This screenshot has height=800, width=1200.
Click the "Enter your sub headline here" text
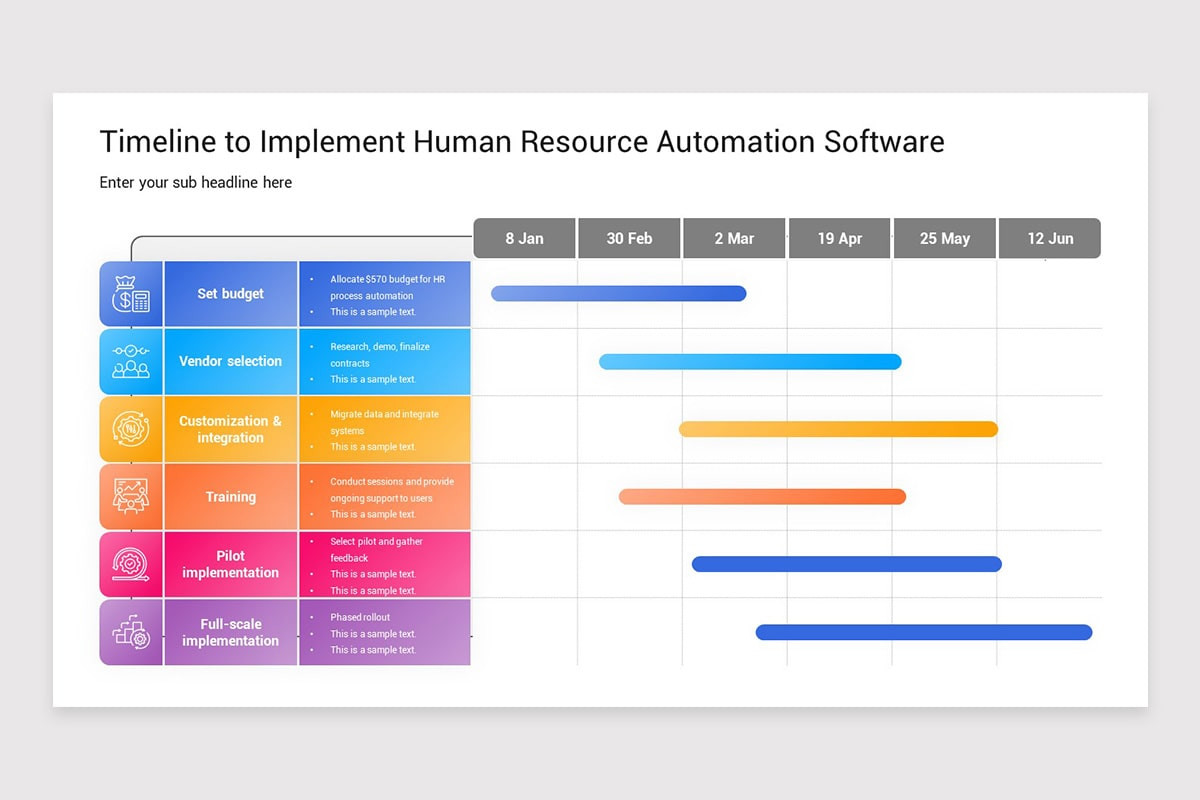[195, 182]
